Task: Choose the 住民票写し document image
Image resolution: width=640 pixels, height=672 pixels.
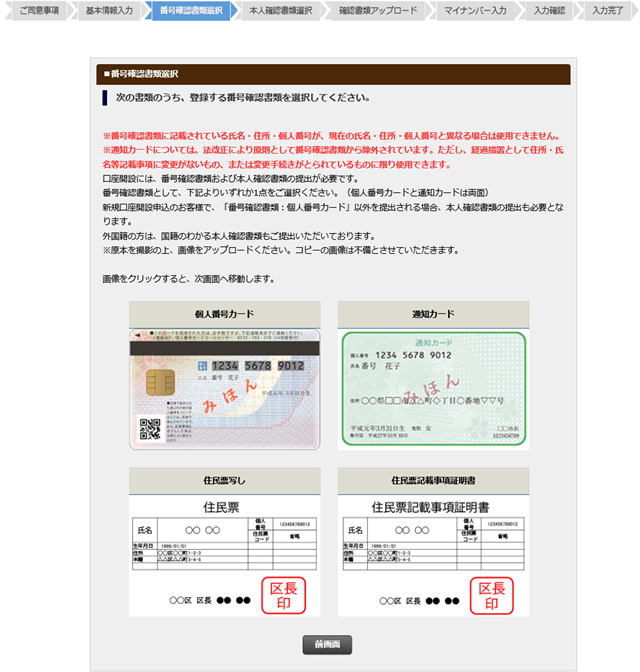Action: [x=224, y=555]
